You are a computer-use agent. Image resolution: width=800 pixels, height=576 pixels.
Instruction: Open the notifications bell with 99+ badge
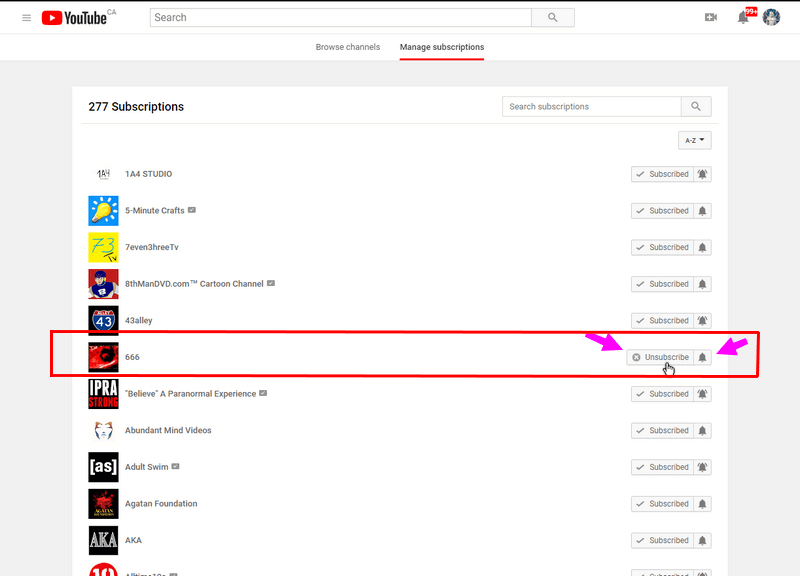point(743,17)
